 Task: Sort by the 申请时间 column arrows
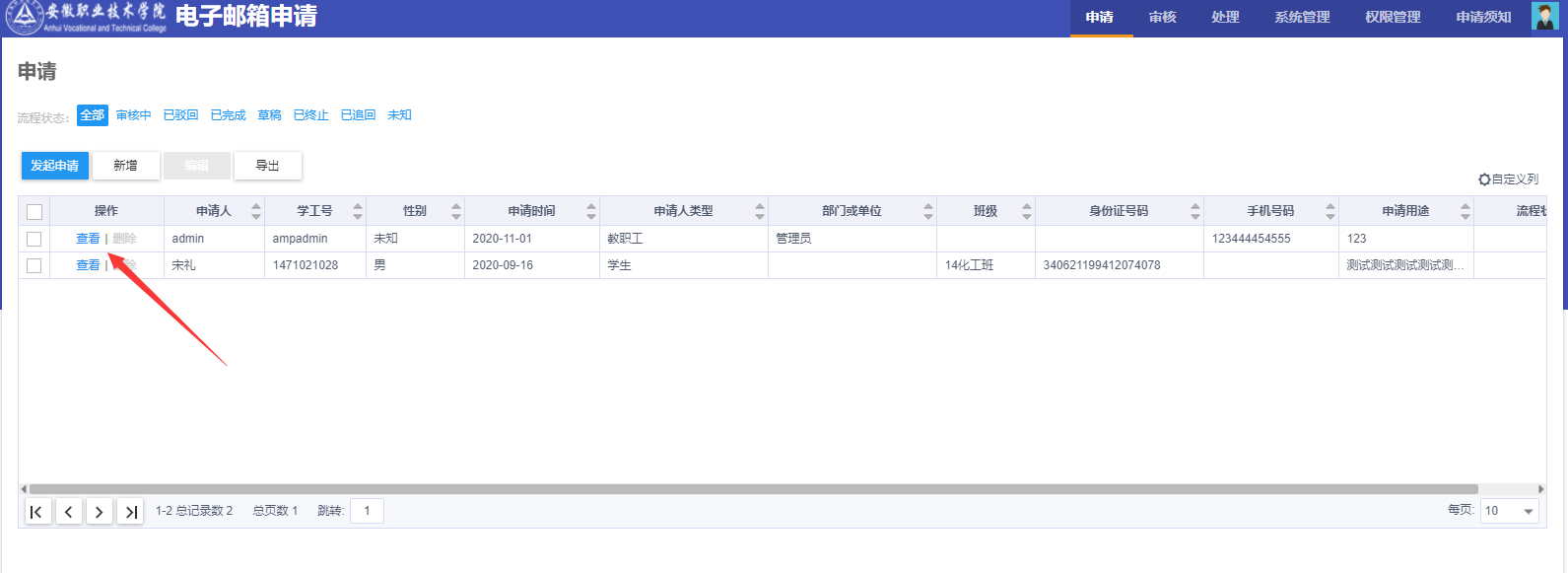[x=591, y=211]
